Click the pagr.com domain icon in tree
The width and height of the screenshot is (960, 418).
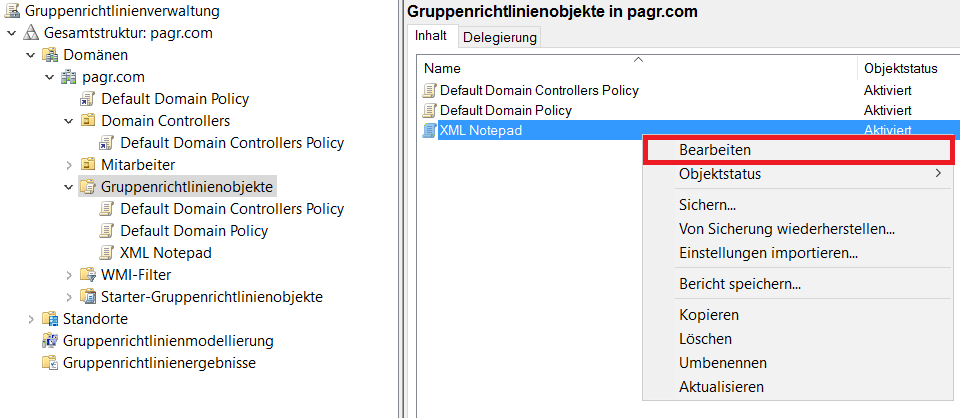pos(69,77)
